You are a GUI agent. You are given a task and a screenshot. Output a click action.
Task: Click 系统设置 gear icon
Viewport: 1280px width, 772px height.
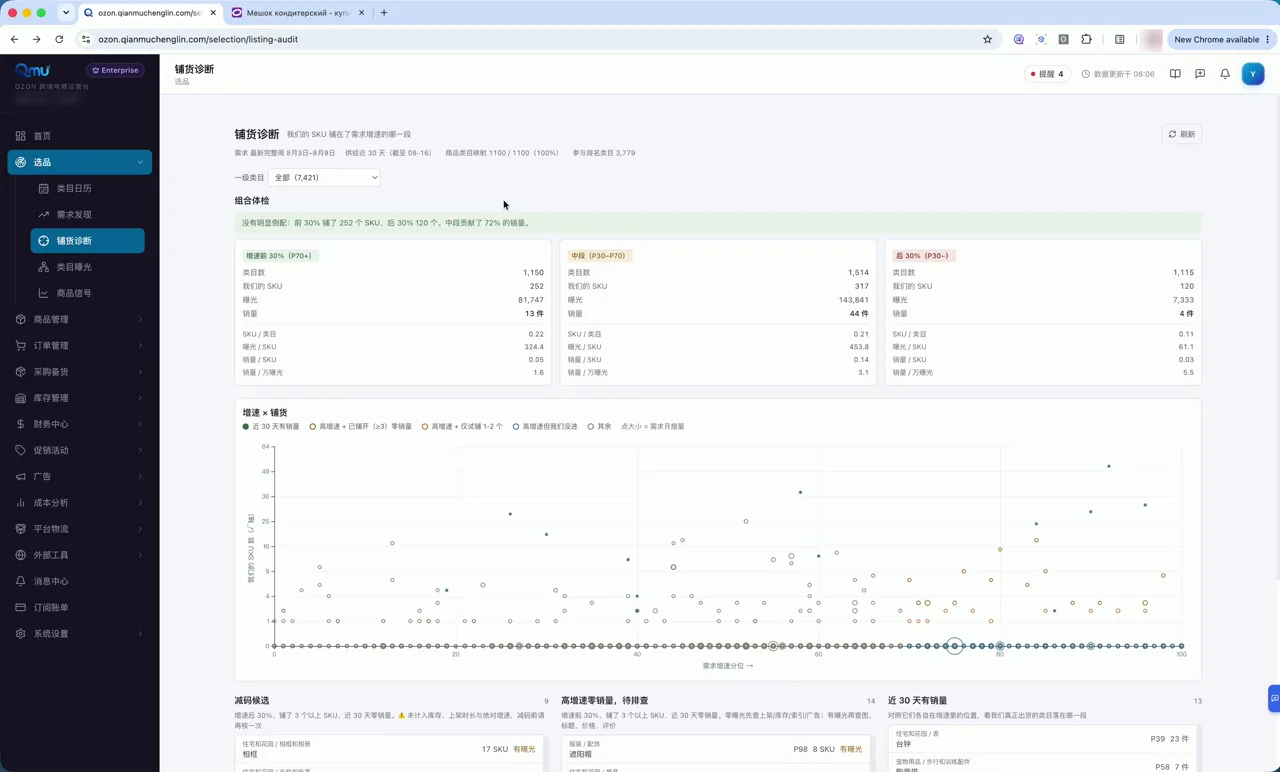coord(21,634)
